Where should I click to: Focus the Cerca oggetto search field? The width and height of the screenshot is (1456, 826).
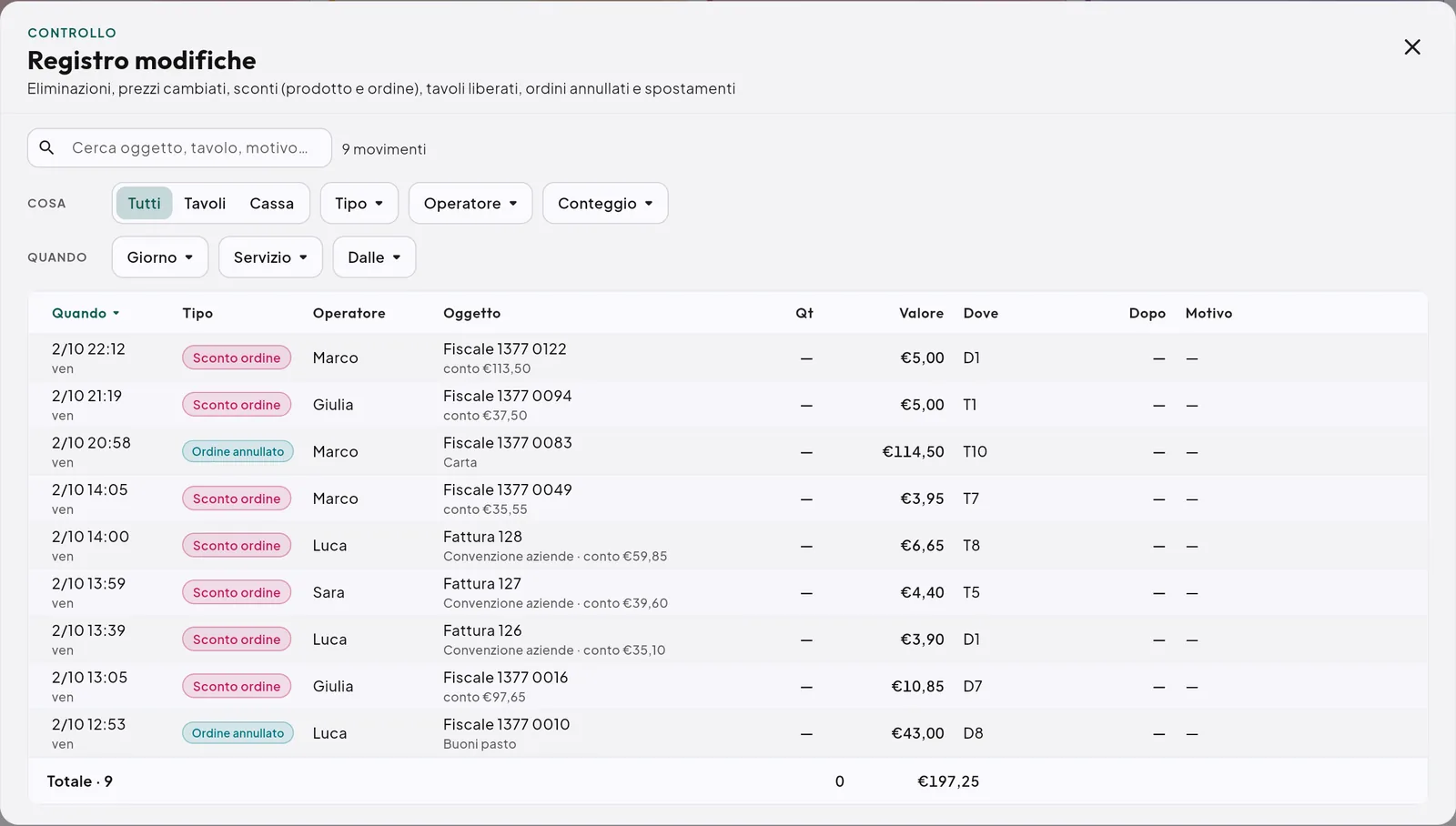tap(179, 147)
